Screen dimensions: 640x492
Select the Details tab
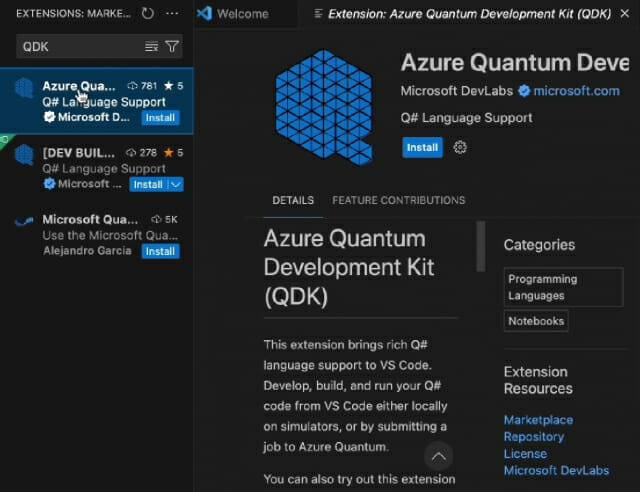(x=293, y=200)
